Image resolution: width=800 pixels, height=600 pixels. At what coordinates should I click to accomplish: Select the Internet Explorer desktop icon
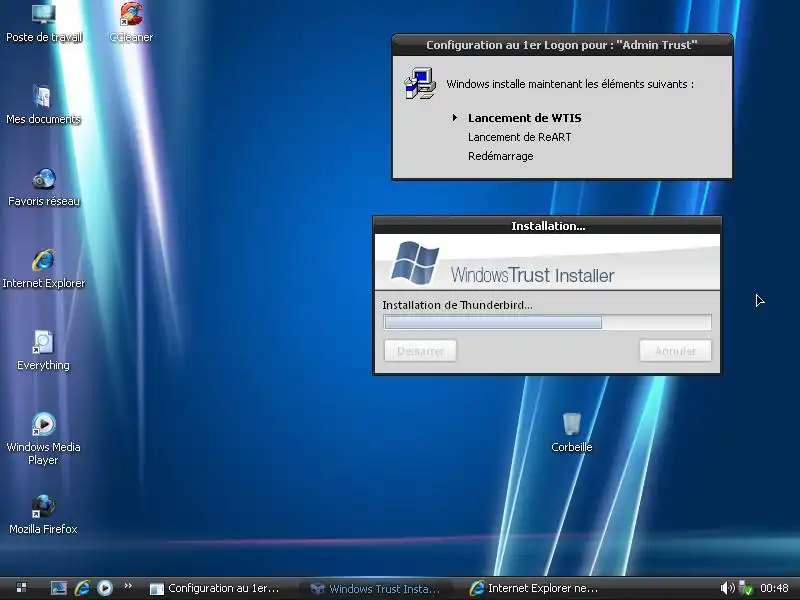(x=43, y=268)
